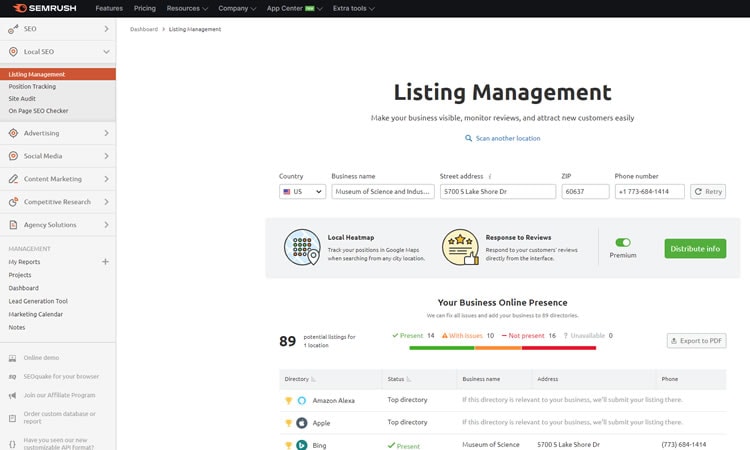The image size is (750, 450).
Task: Open the Company menu
Action: click(237, 8)
